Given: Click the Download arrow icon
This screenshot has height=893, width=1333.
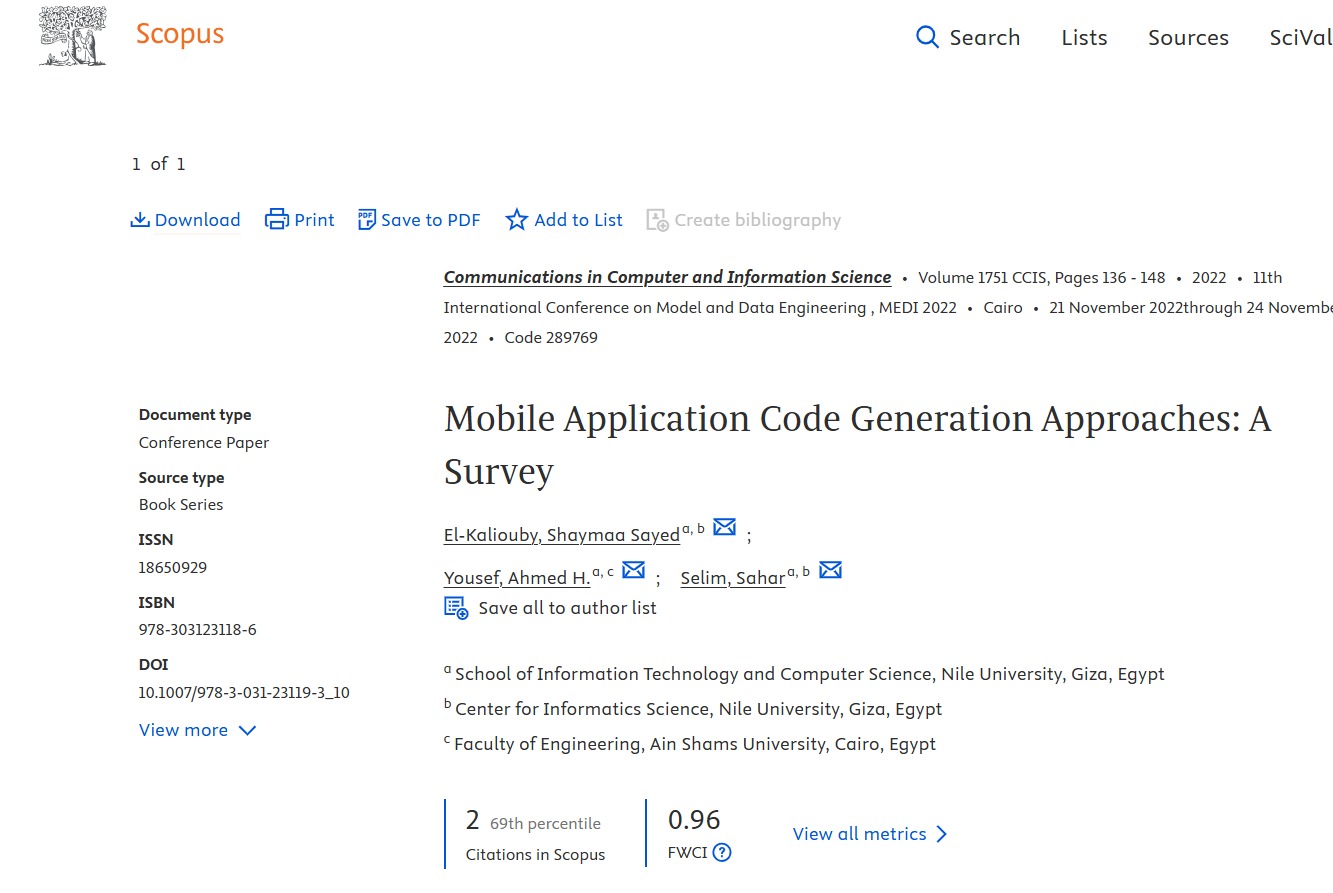Looking at the screenshot, I should coord(140,220).
